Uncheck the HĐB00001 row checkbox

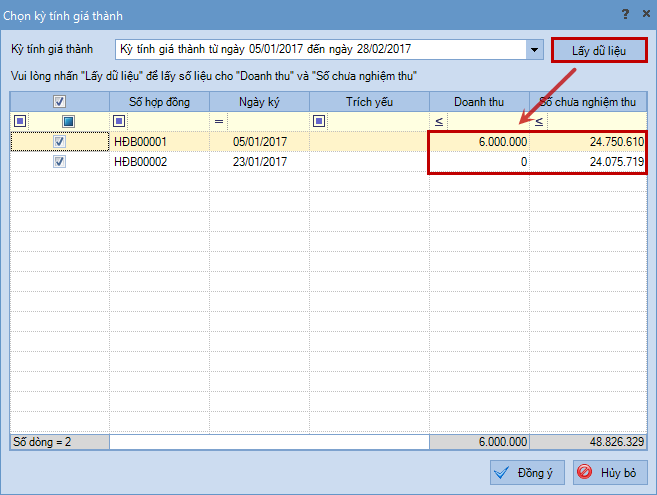pyautogui.click(x=59, y=142)
